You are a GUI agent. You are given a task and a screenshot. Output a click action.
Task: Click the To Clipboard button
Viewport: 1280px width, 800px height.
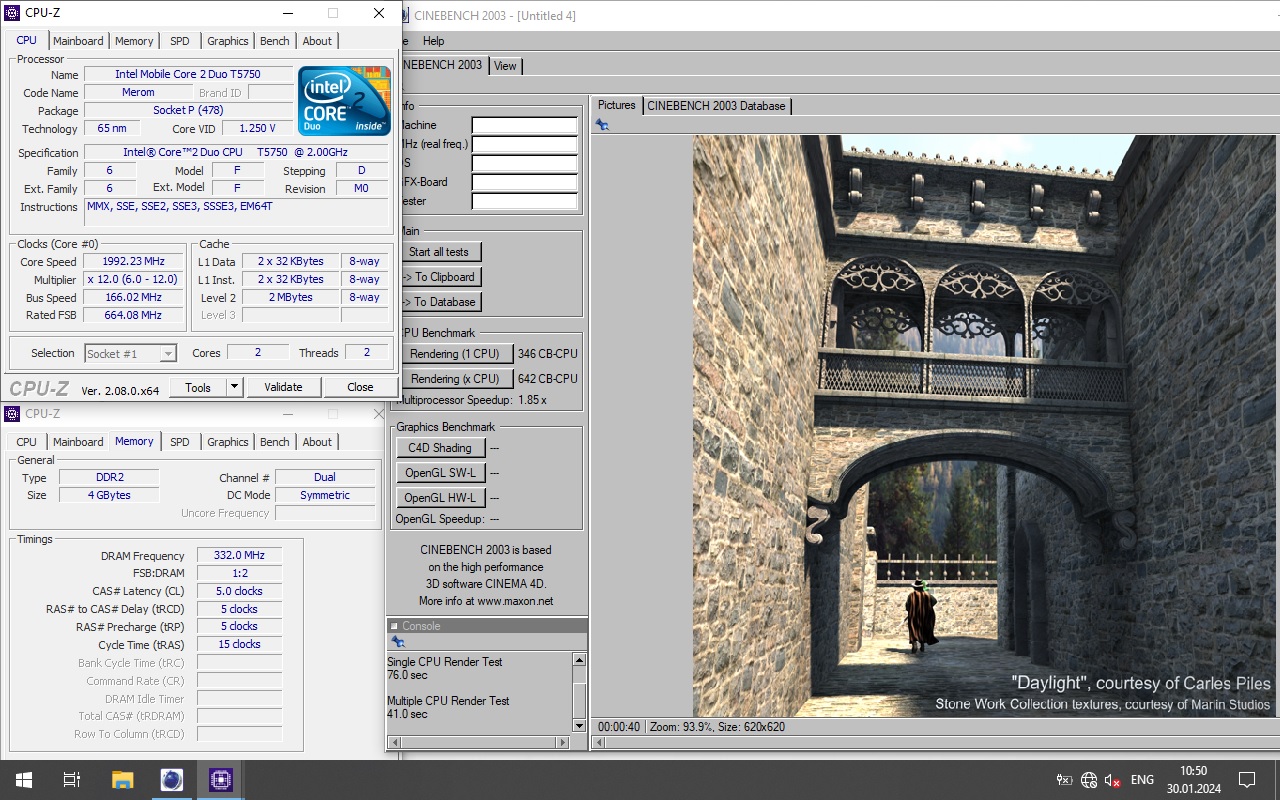439,277
